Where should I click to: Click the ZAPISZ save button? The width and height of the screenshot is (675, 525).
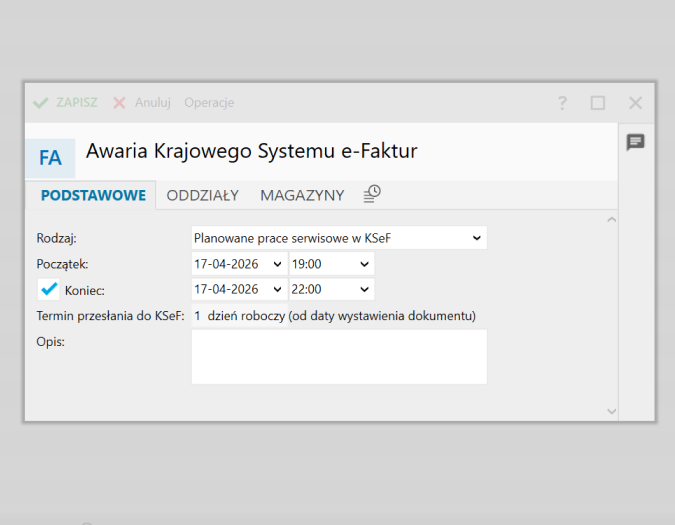coord(65,103)
